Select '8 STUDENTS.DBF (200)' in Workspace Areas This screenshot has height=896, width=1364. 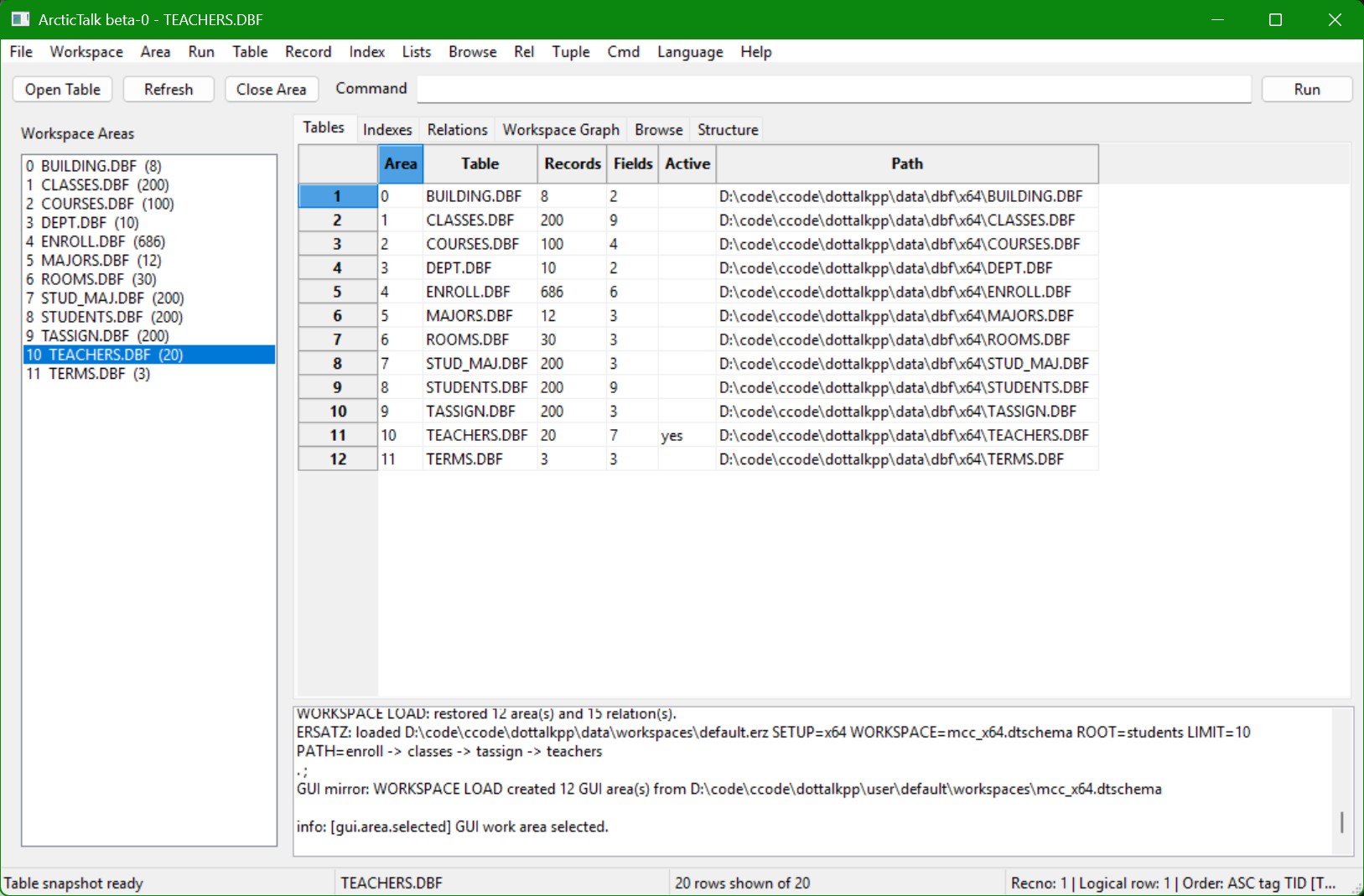tap(149, 317)
